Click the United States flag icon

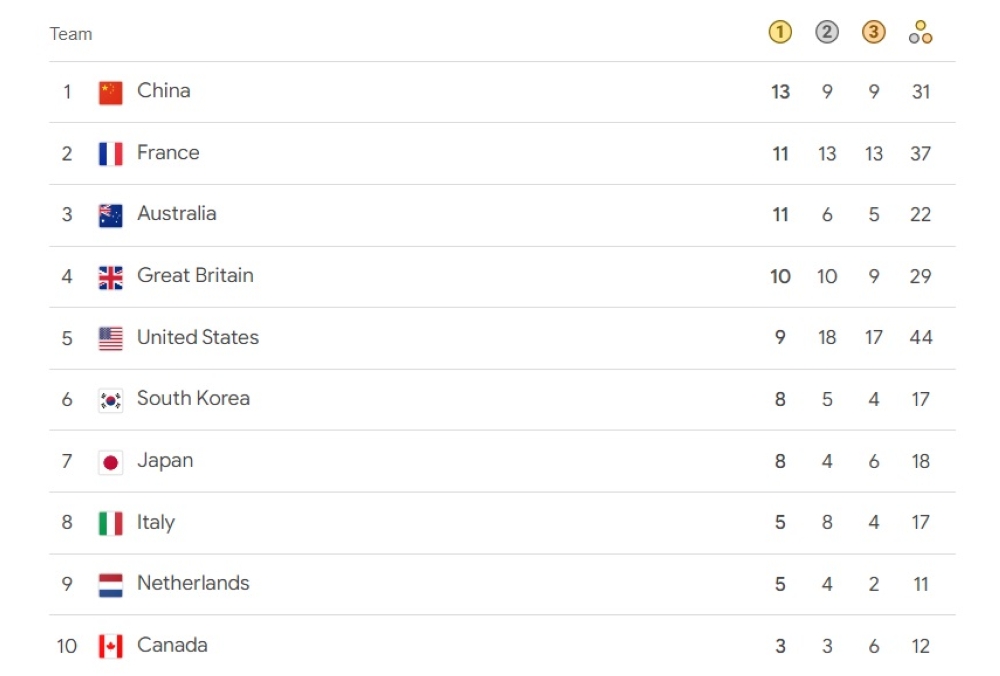tap(110, 338)
